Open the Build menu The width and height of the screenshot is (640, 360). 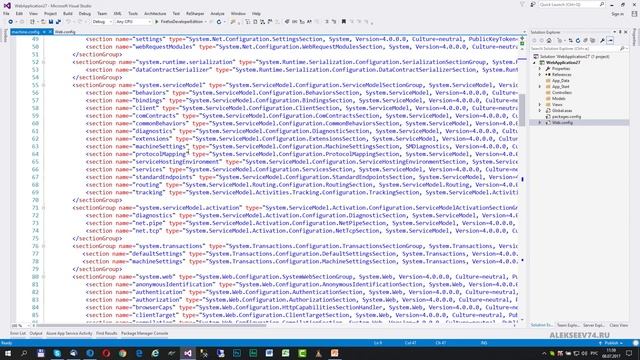coord(68,13)
